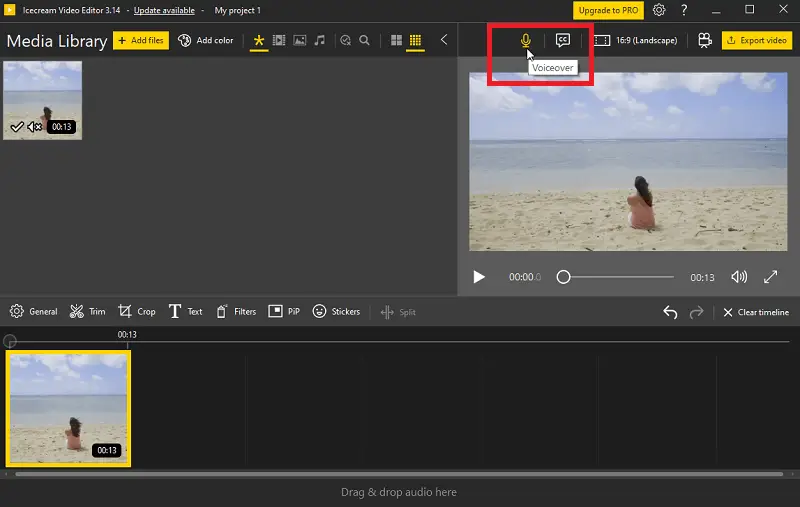Switch library to large grid view
This screenshot has height=507, width=800.
[x=396, y=40]
